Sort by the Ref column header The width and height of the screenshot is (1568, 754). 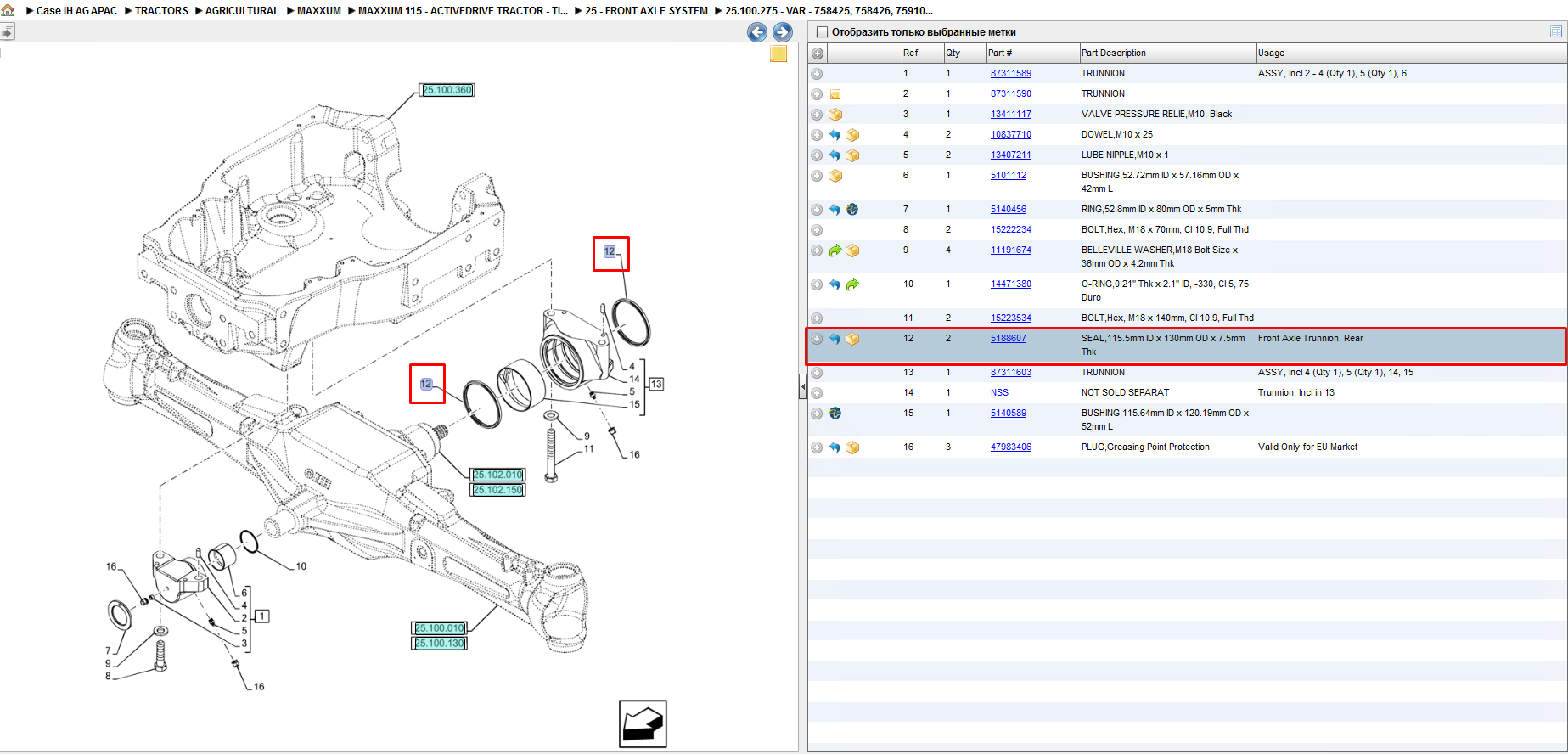[x=922, y=53]
